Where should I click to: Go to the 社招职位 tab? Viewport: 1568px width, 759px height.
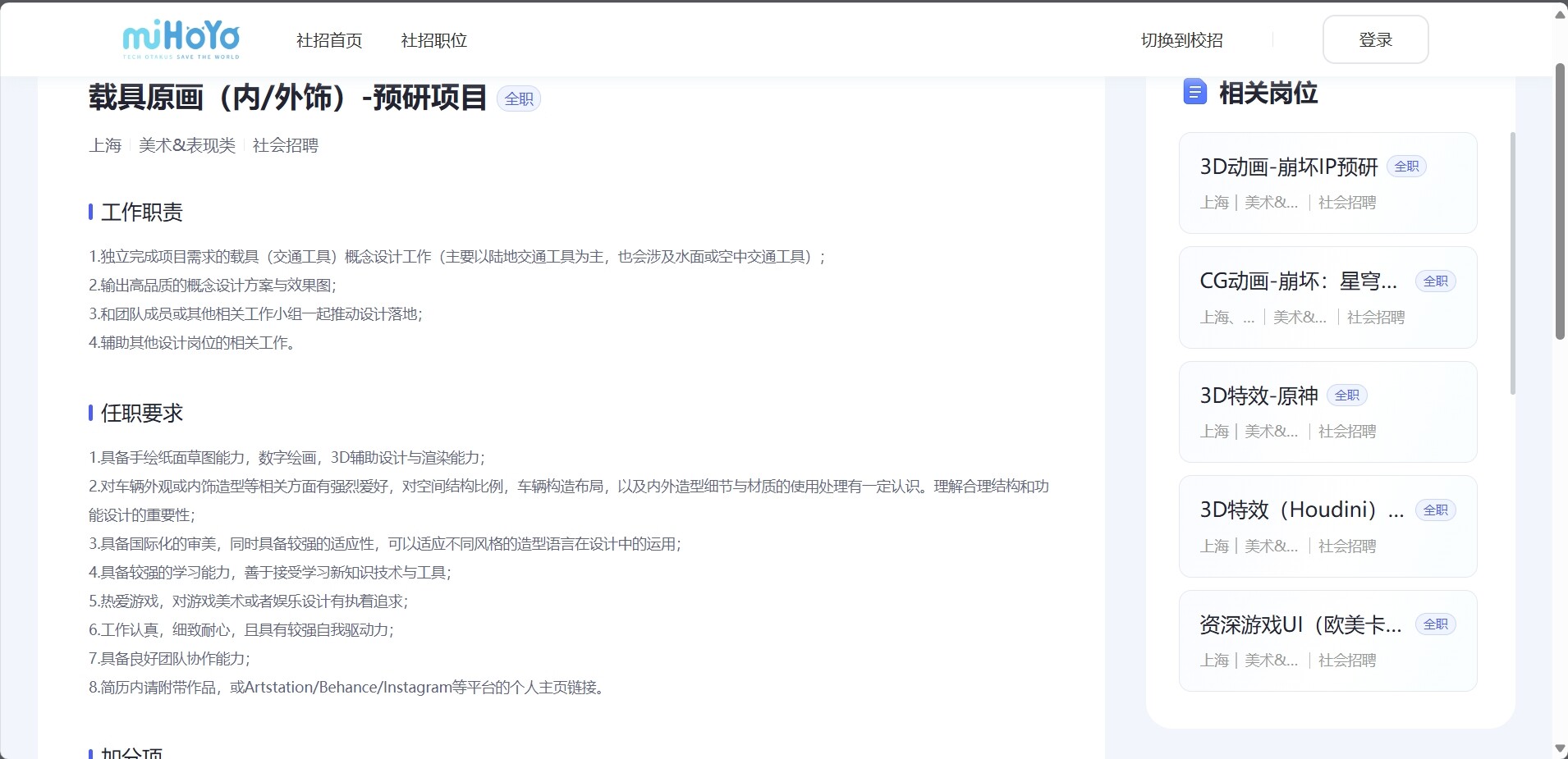(433, 40)
